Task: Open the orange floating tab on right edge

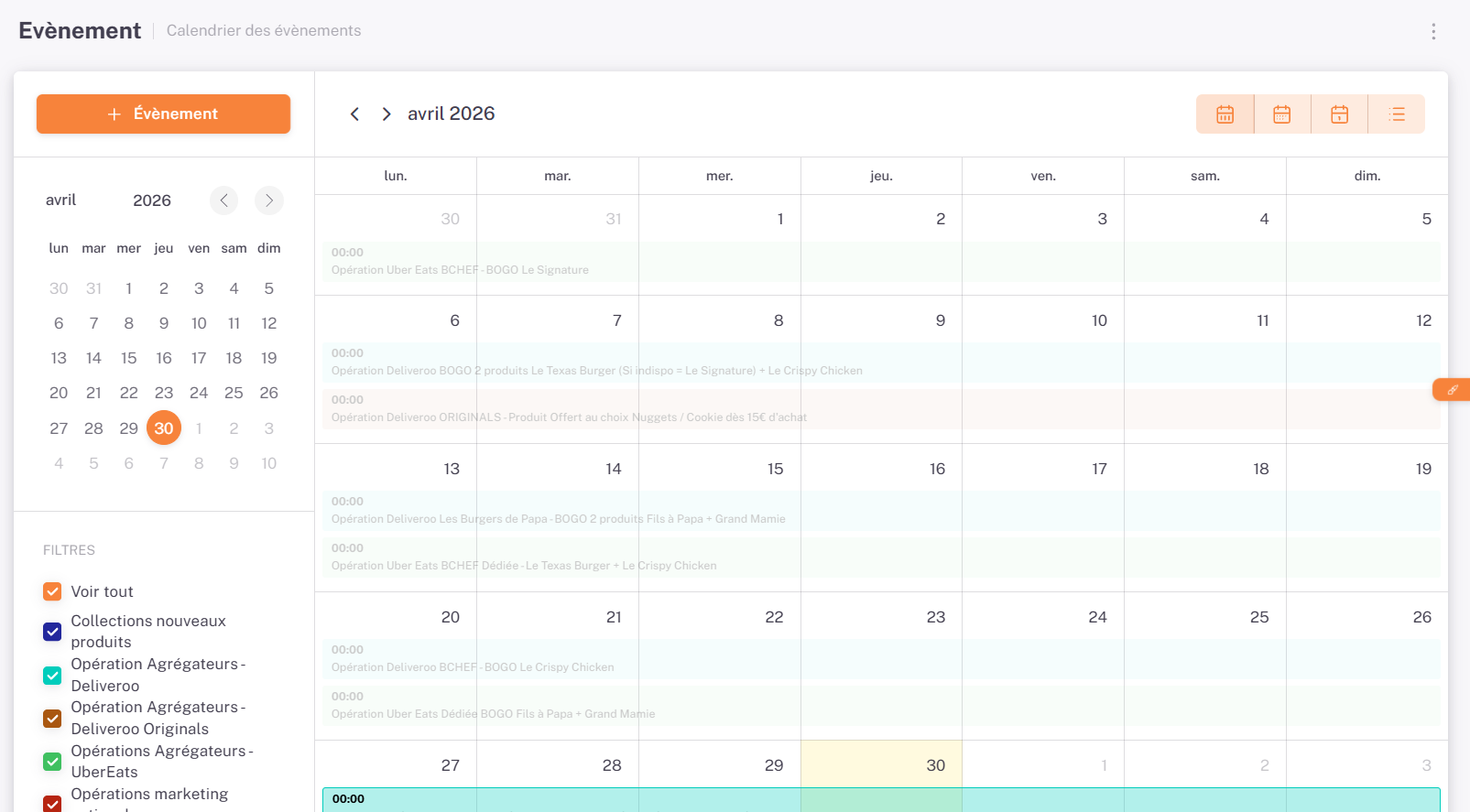Action: point(1452,390)
